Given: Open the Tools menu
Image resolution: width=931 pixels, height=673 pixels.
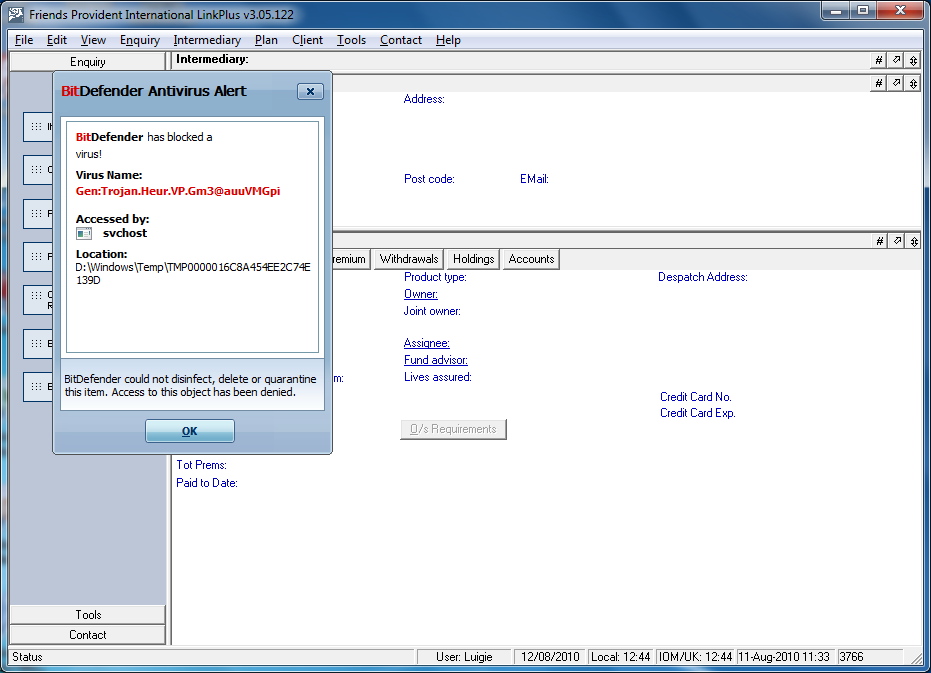Looking at the screenshot, I should coord(351,40).
